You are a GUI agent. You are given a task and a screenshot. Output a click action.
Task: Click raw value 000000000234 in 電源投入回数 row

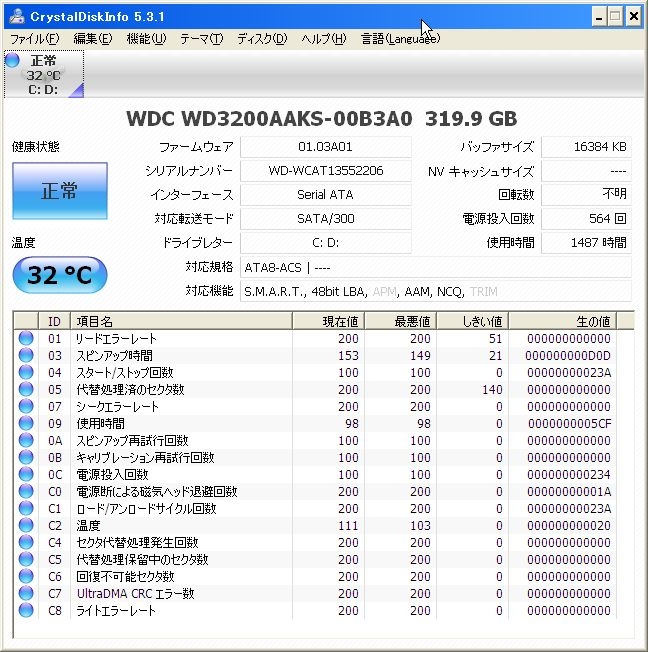pos(569,474)
